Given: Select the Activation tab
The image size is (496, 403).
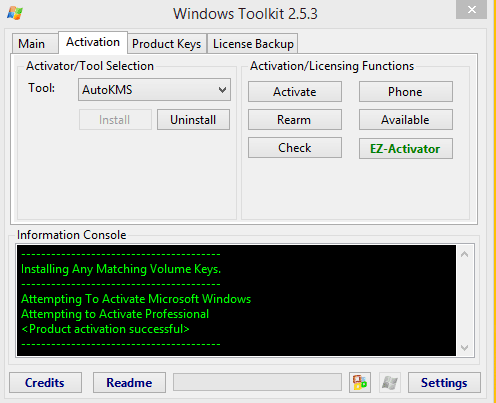Looking at the screenshot, I should tap(93, 42).
